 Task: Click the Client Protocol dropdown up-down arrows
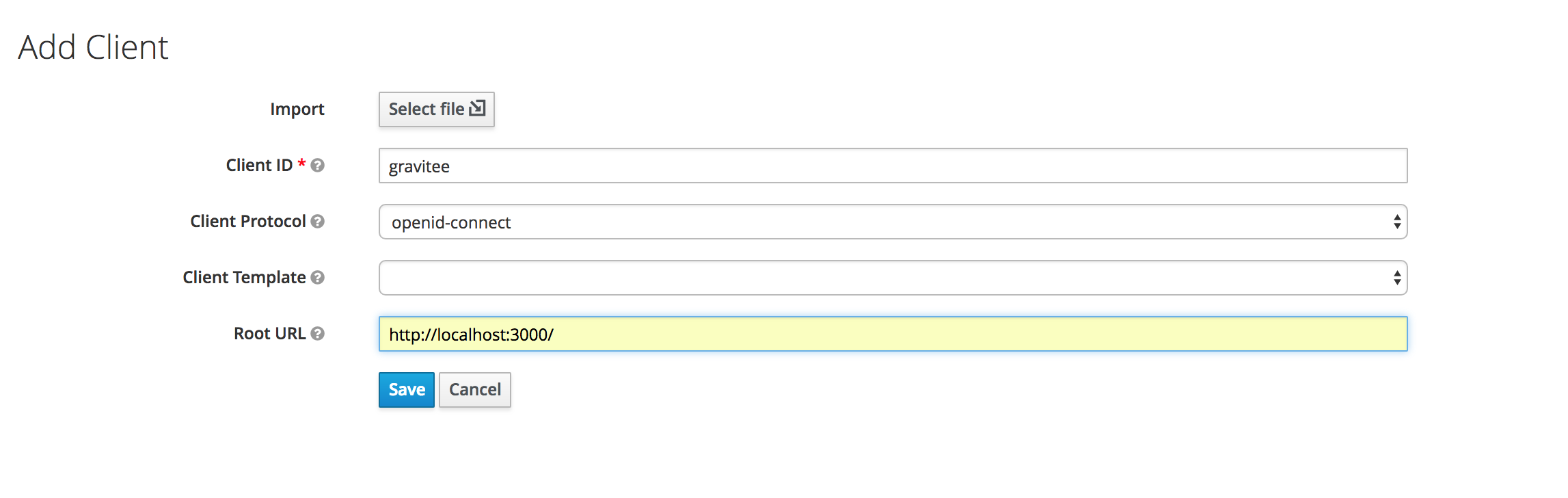[x=1397, y=222]
